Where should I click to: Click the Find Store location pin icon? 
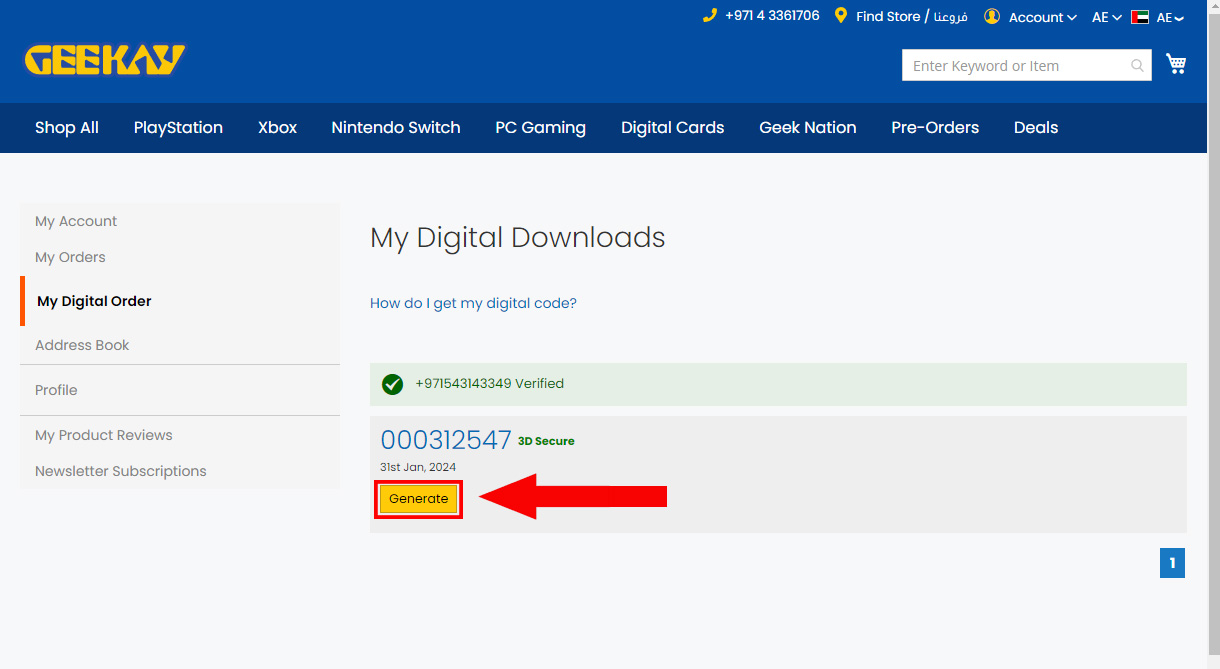841,16
